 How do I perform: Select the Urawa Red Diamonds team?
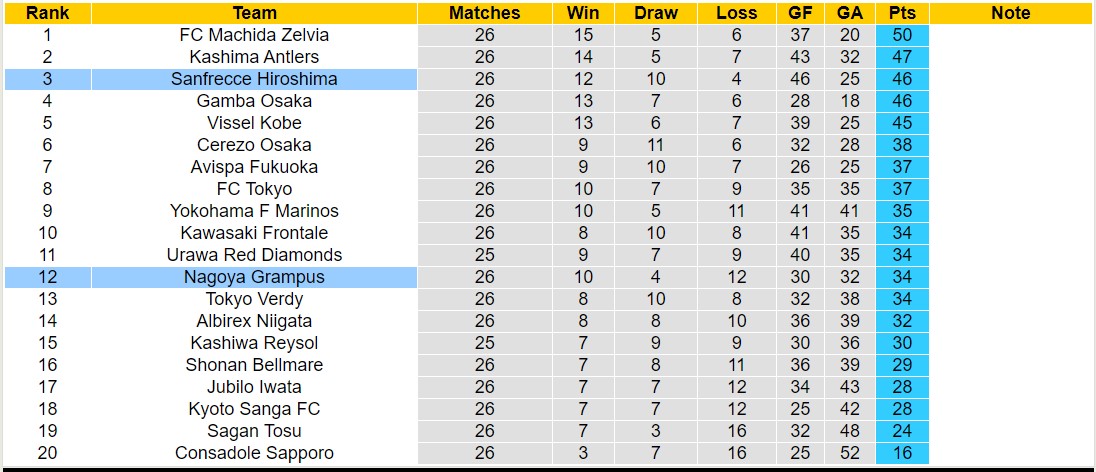(254, 255)
